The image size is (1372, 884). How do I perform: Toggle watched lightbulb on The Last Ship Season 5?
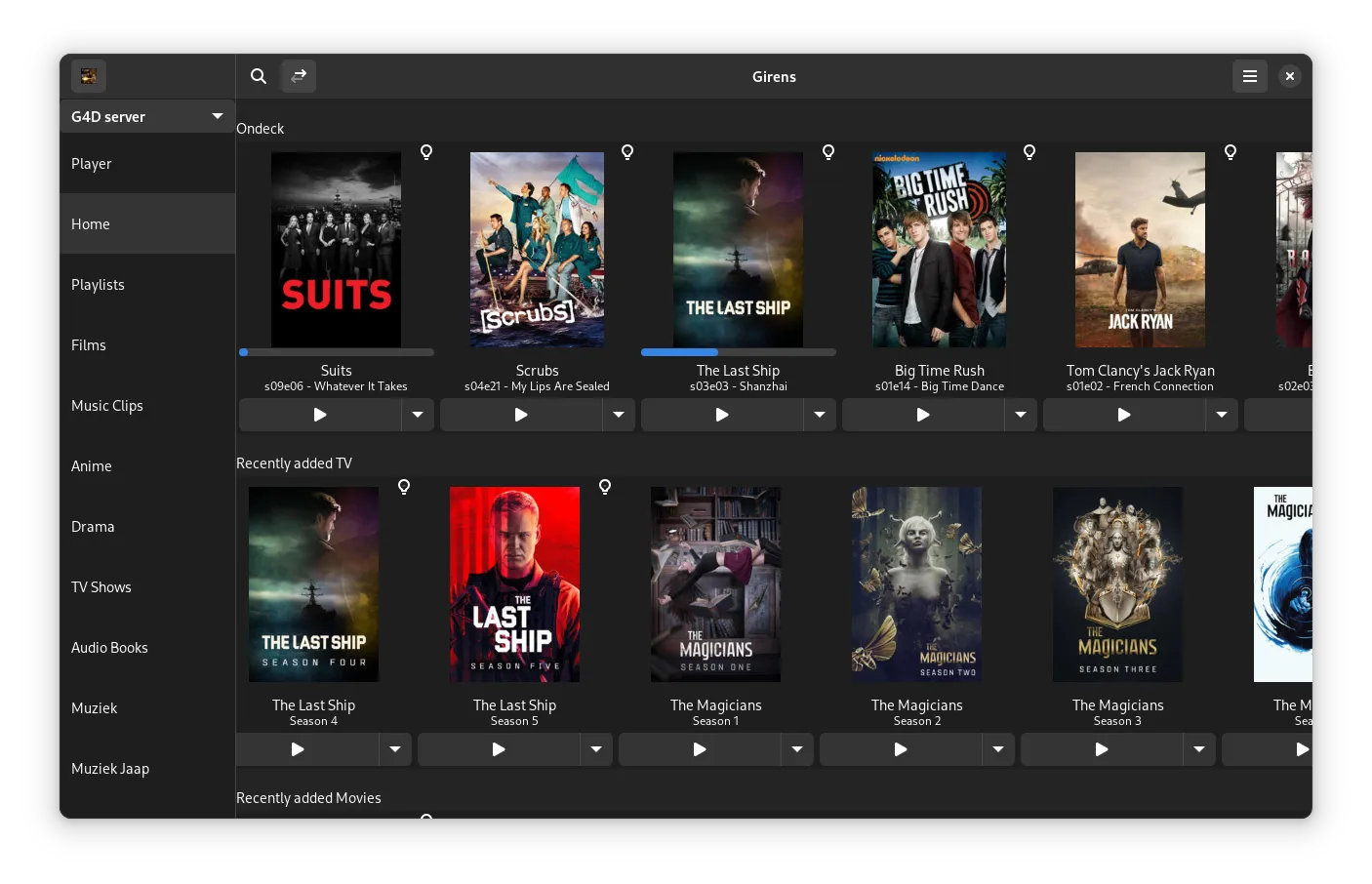tap(605, 487)
